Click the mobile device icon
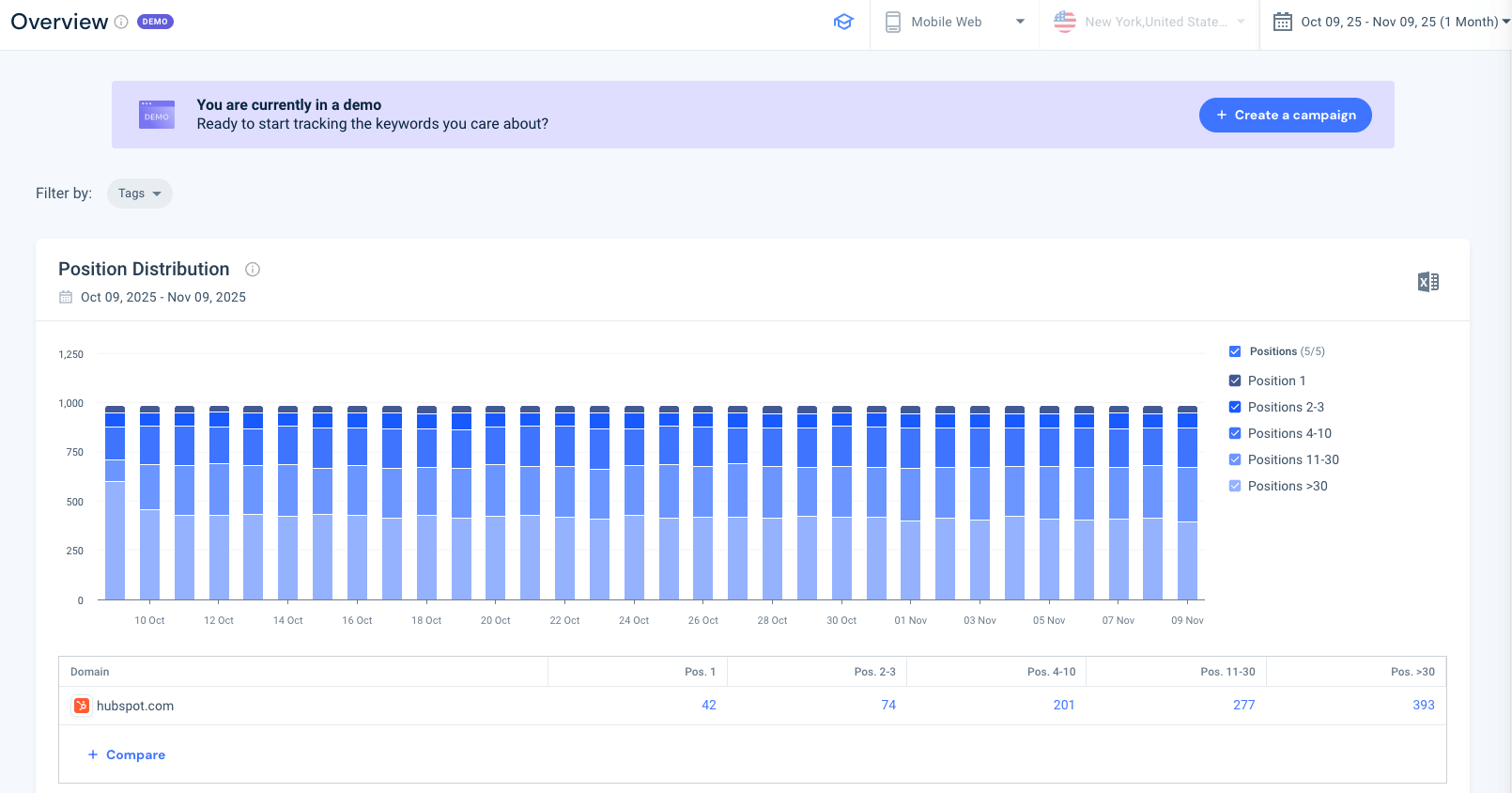Screen dimensions: 1512x793 point(893,22)
